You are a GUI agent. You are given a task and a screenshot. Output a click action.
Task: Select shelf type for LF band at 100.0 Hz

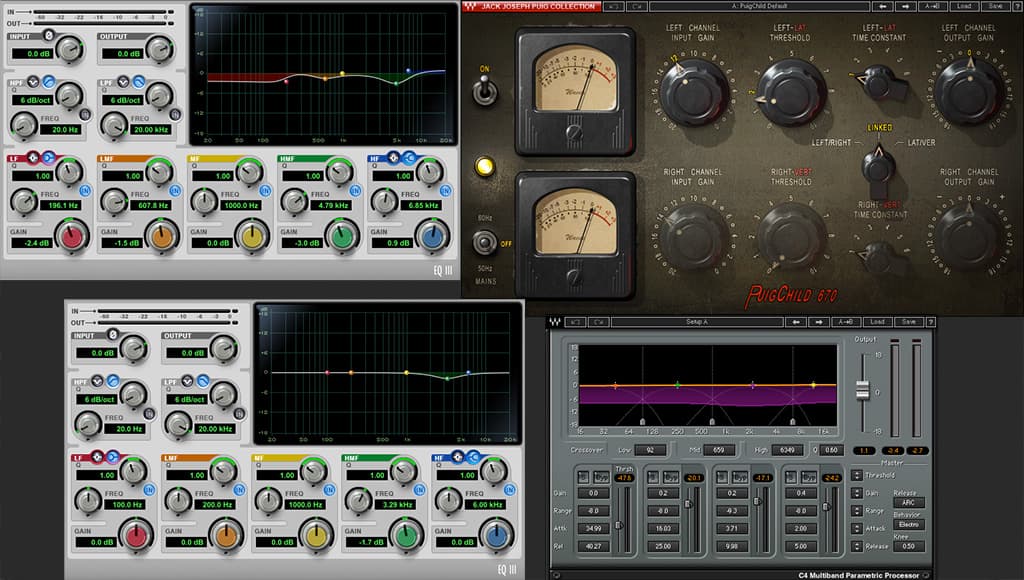point(112,457)
